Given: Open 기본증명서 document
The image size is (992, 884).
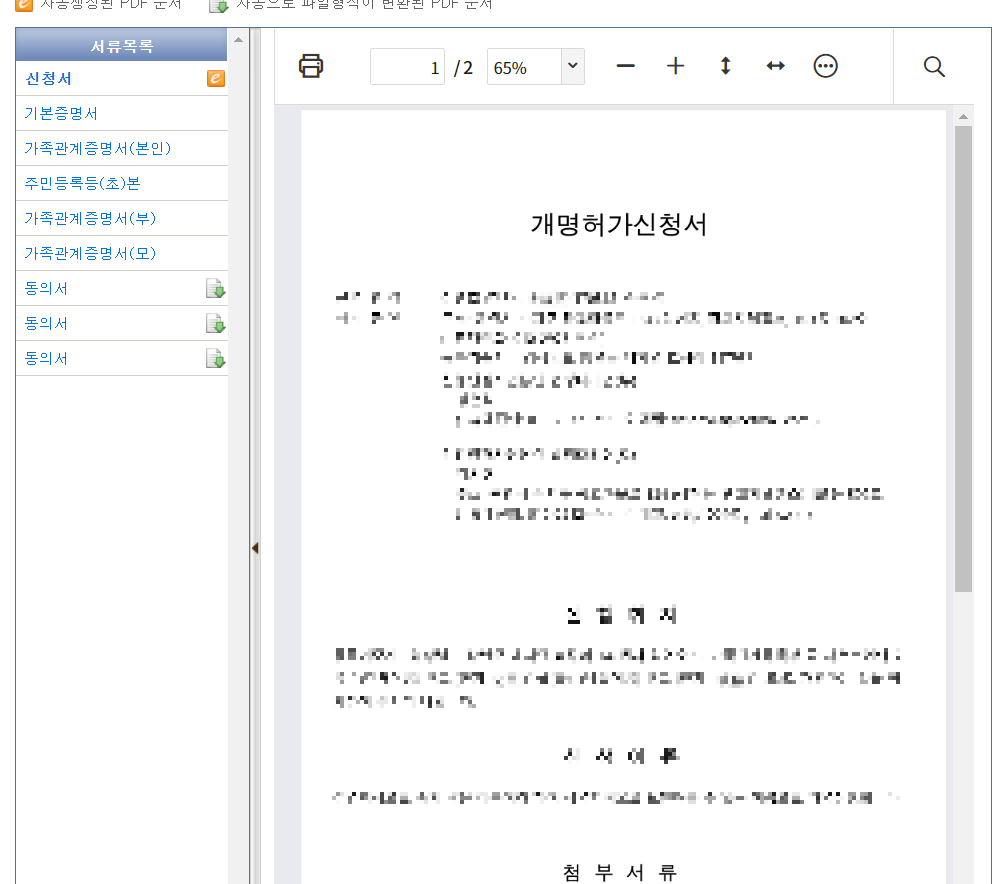Looking at the screenshot, I should [61, 113].
